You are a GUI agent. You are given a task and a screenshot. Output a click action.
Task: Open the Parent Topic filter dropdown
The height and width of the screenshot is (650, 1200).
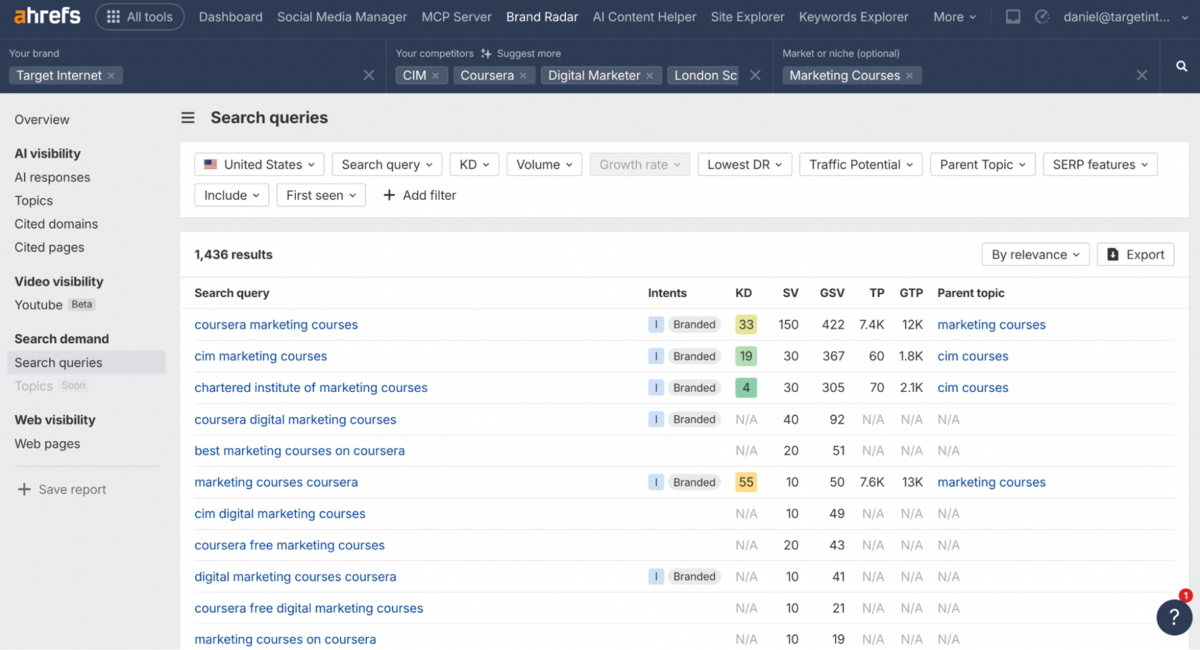click(x=983, y=165)
